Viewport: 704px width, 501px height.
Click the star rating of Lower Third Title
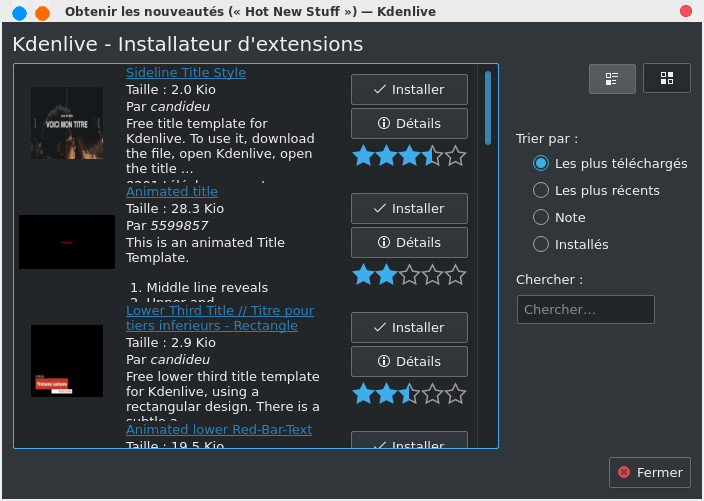click(409, 394)
